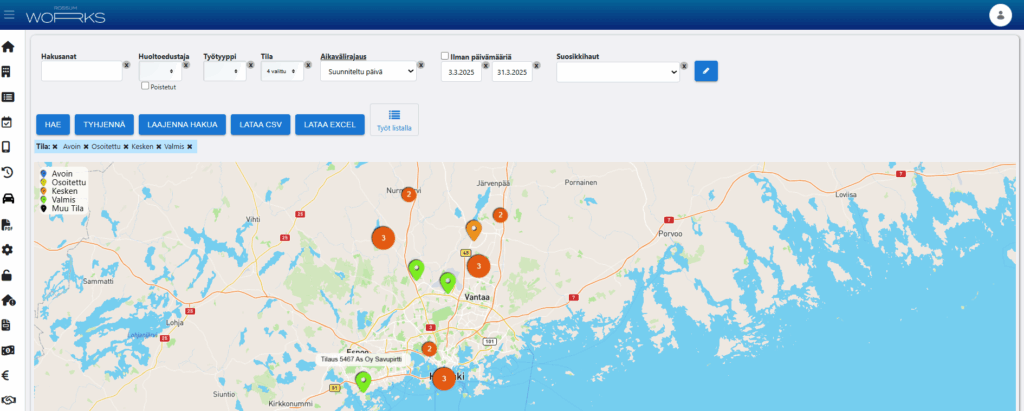Image resolution: width=1024 pixels, height=411 pixels.
Task: Click into the Hakusanat search field
Action: coord(80,71)
